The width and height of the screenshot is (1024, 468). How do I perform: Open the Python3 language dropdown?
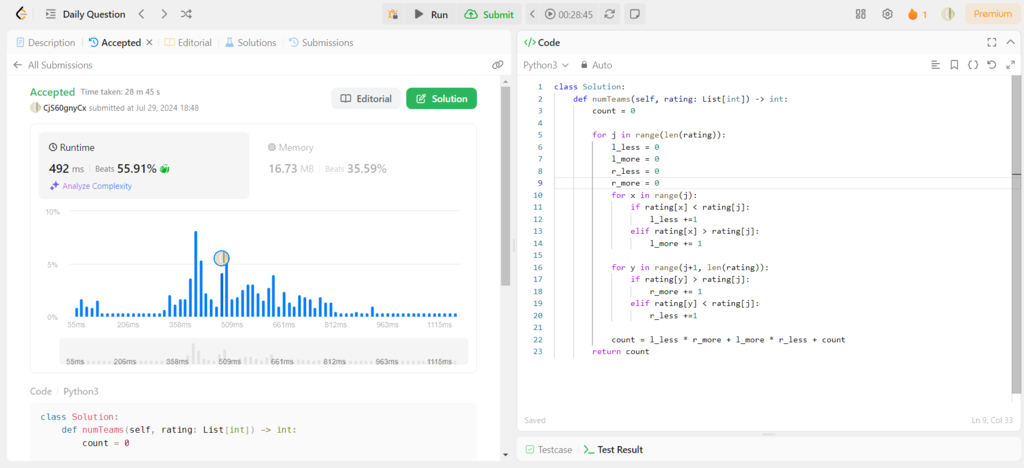tap(546, 65)
